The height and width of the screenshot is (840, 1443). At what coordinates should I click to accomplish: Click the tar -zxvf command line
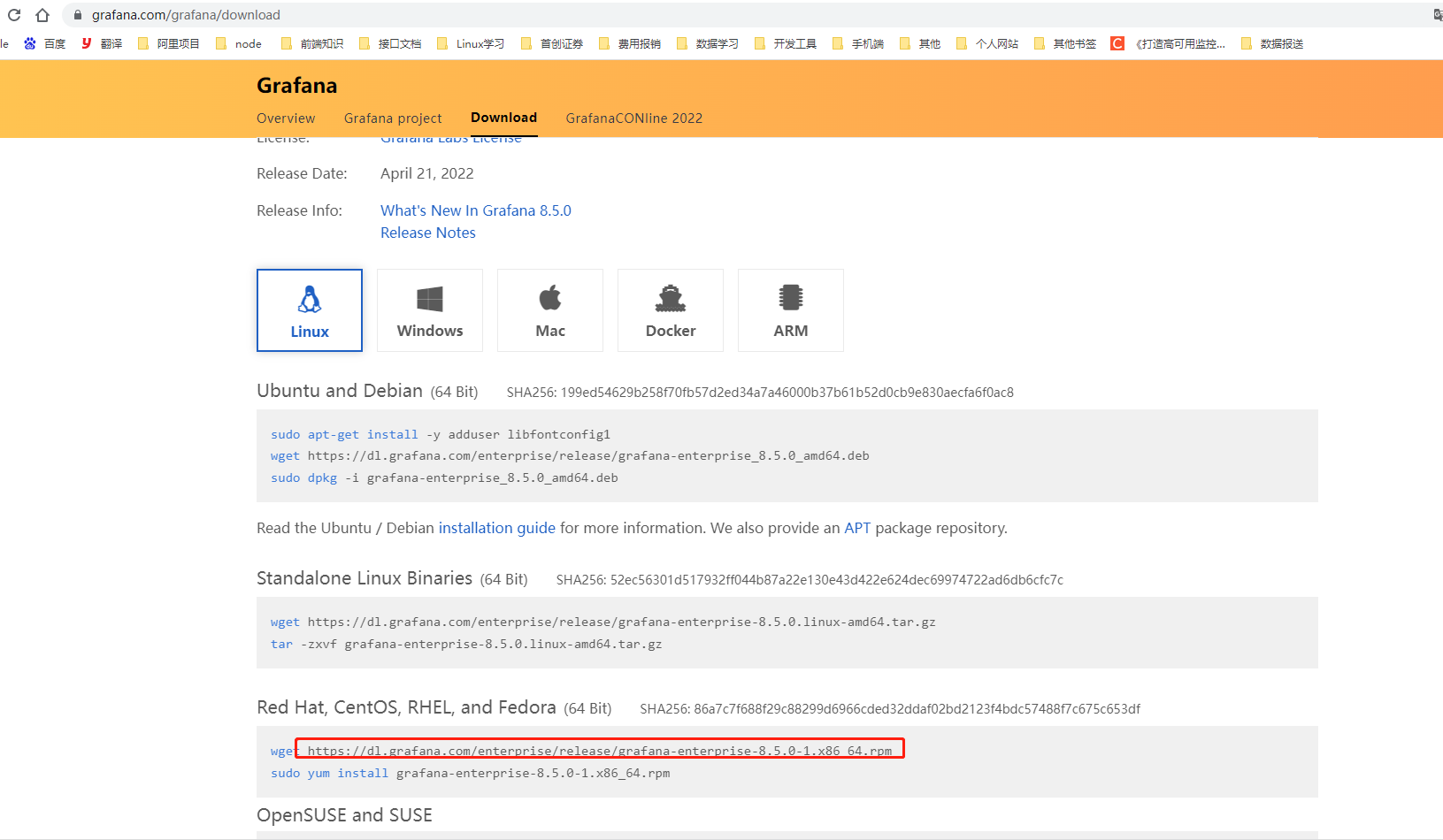click(466, 644)
